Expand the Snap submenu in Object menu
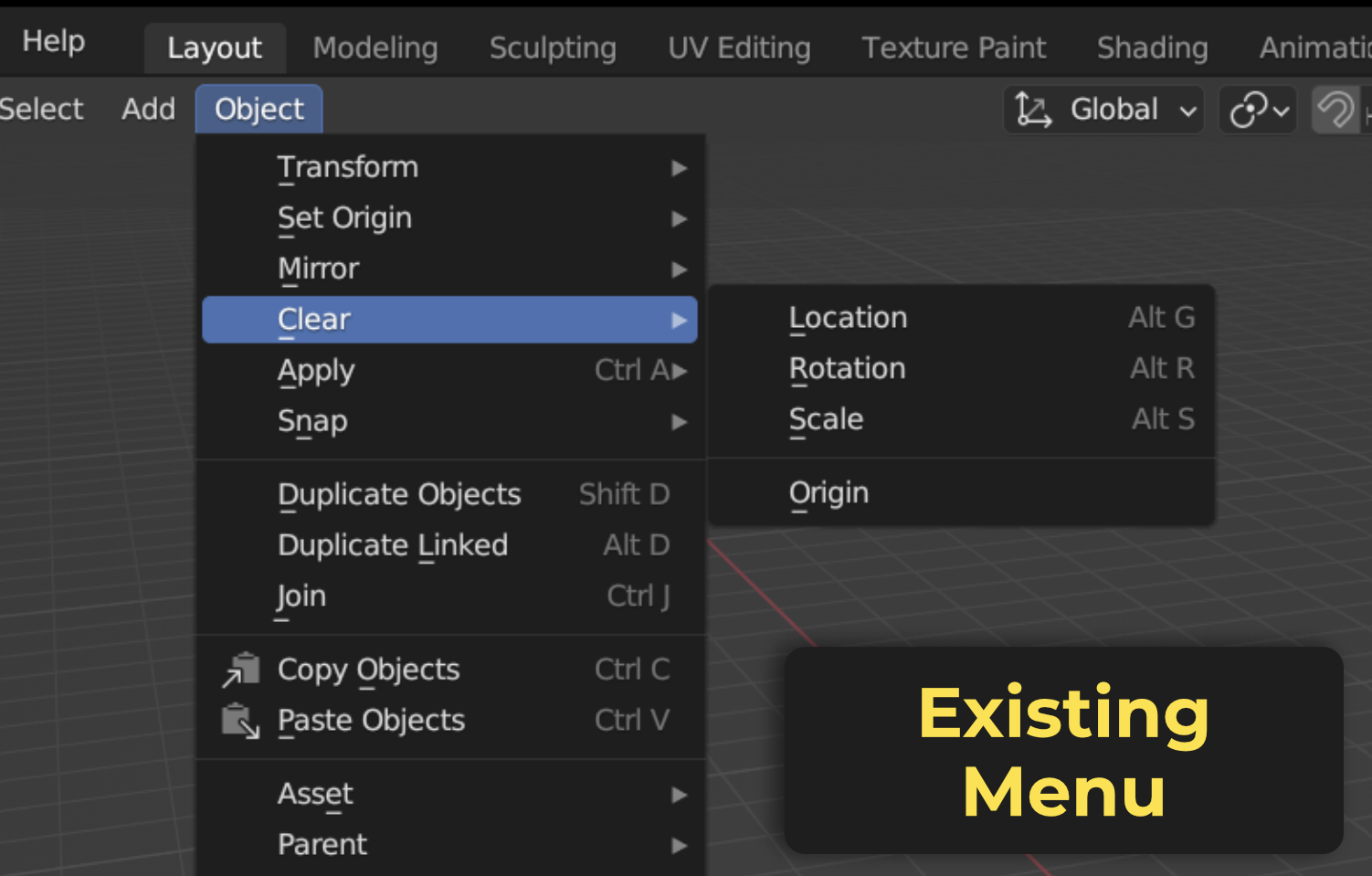 pyautogui.click(x=450, y=421)
